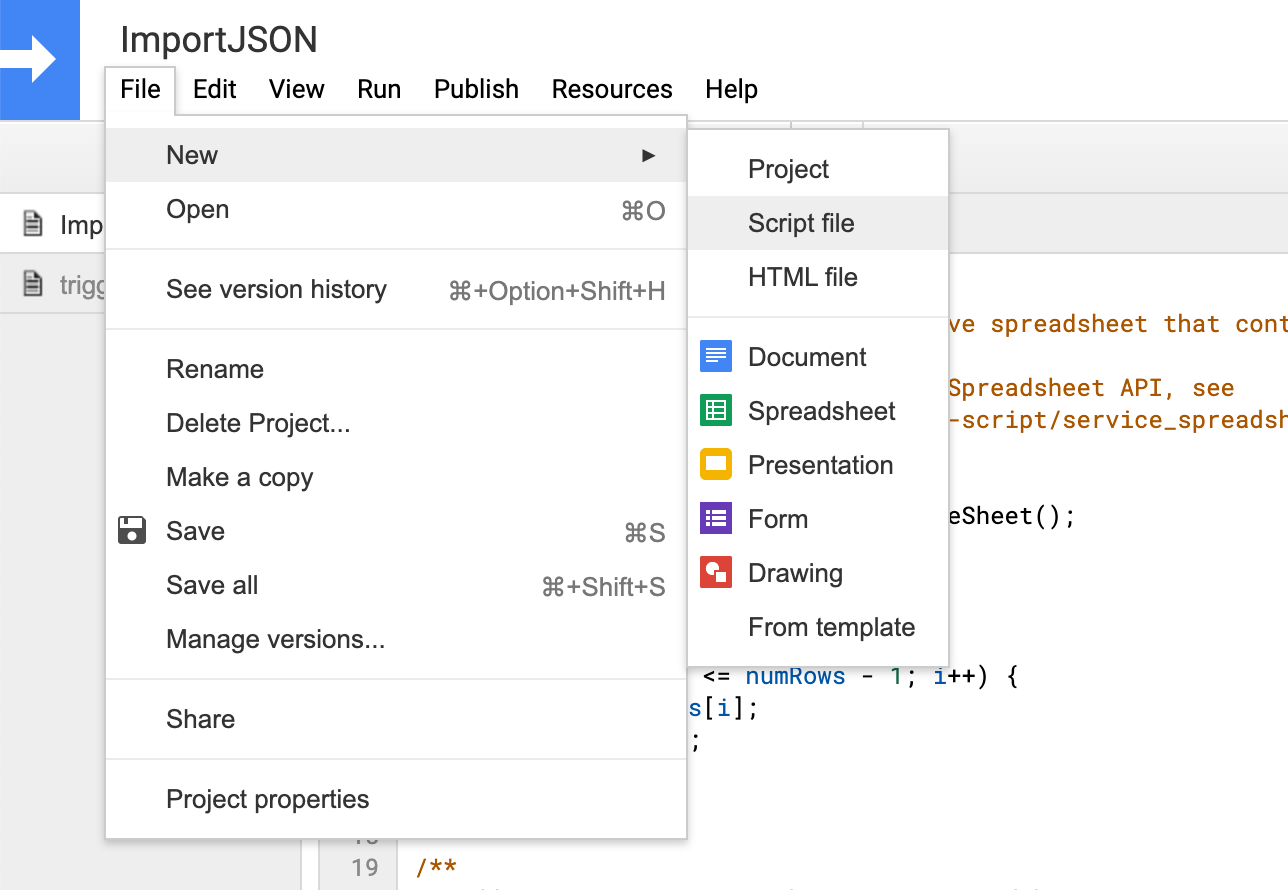Image resolution: width=1288 pixels, height=890 pixels.
Task: Click the floppy disk Save icon
Action: pos(132,531)
